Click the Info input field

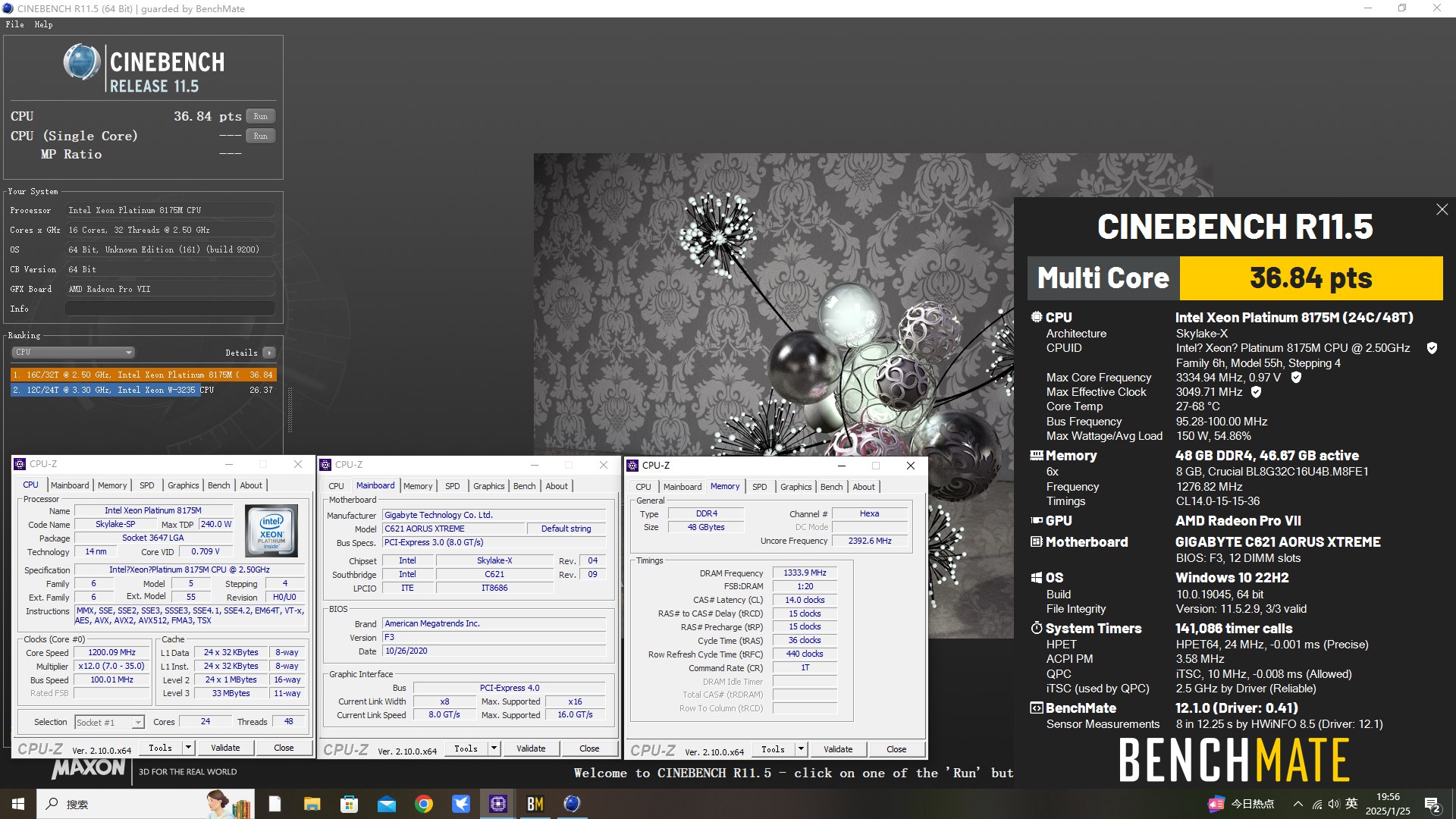[x=170, y=309]
